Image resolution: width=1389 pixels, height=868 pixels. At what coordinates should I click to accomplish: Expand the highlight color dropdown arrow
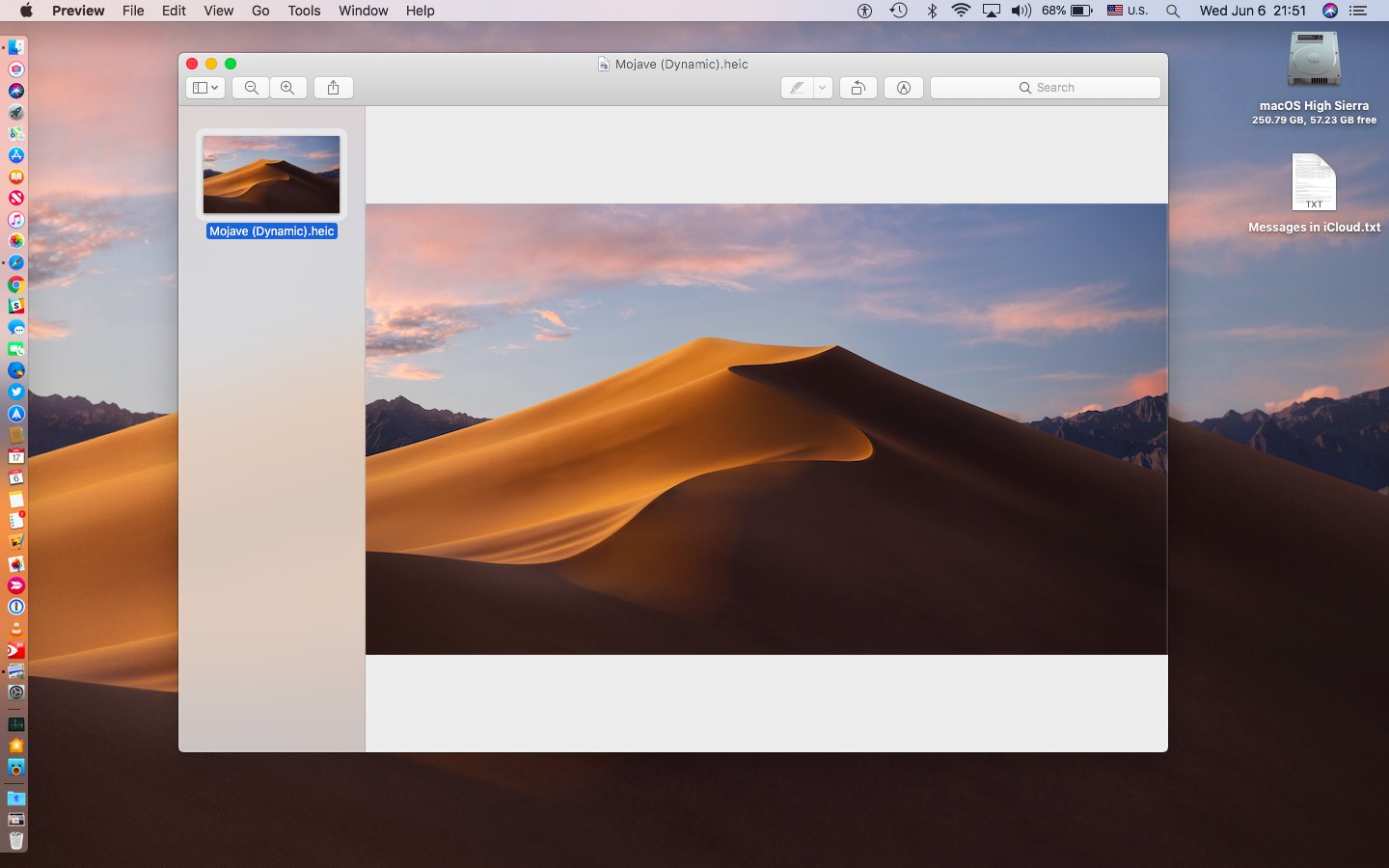823,88
